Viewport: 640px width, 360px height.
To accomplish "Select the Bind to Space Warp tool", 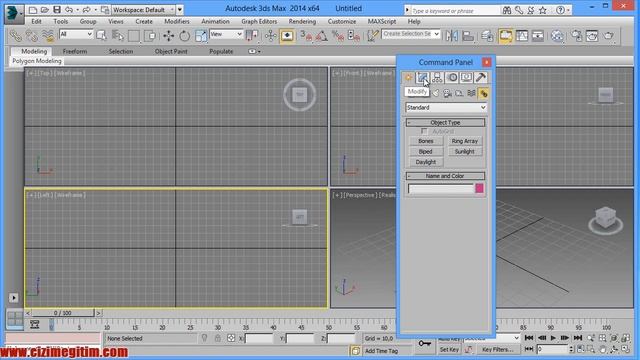I will tap(48, 36).
